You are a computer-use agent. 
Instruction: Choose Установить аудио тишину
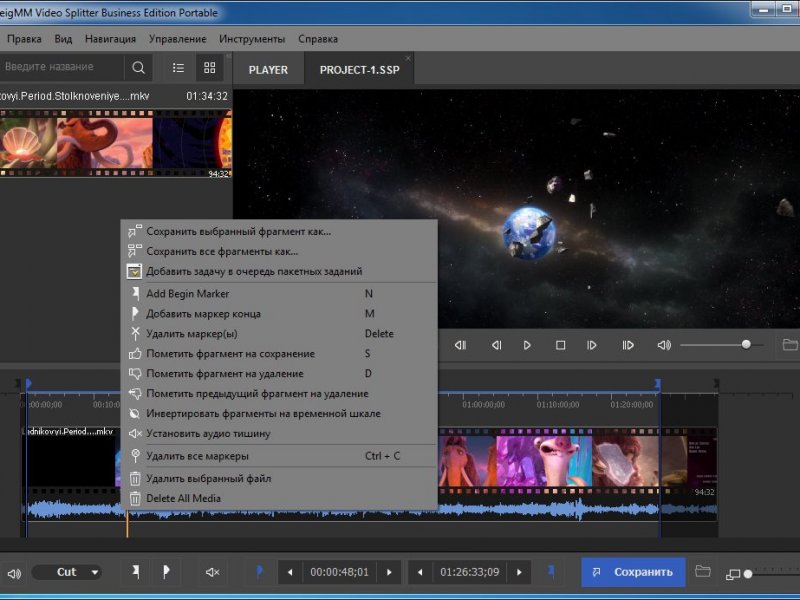pos(279,434)
